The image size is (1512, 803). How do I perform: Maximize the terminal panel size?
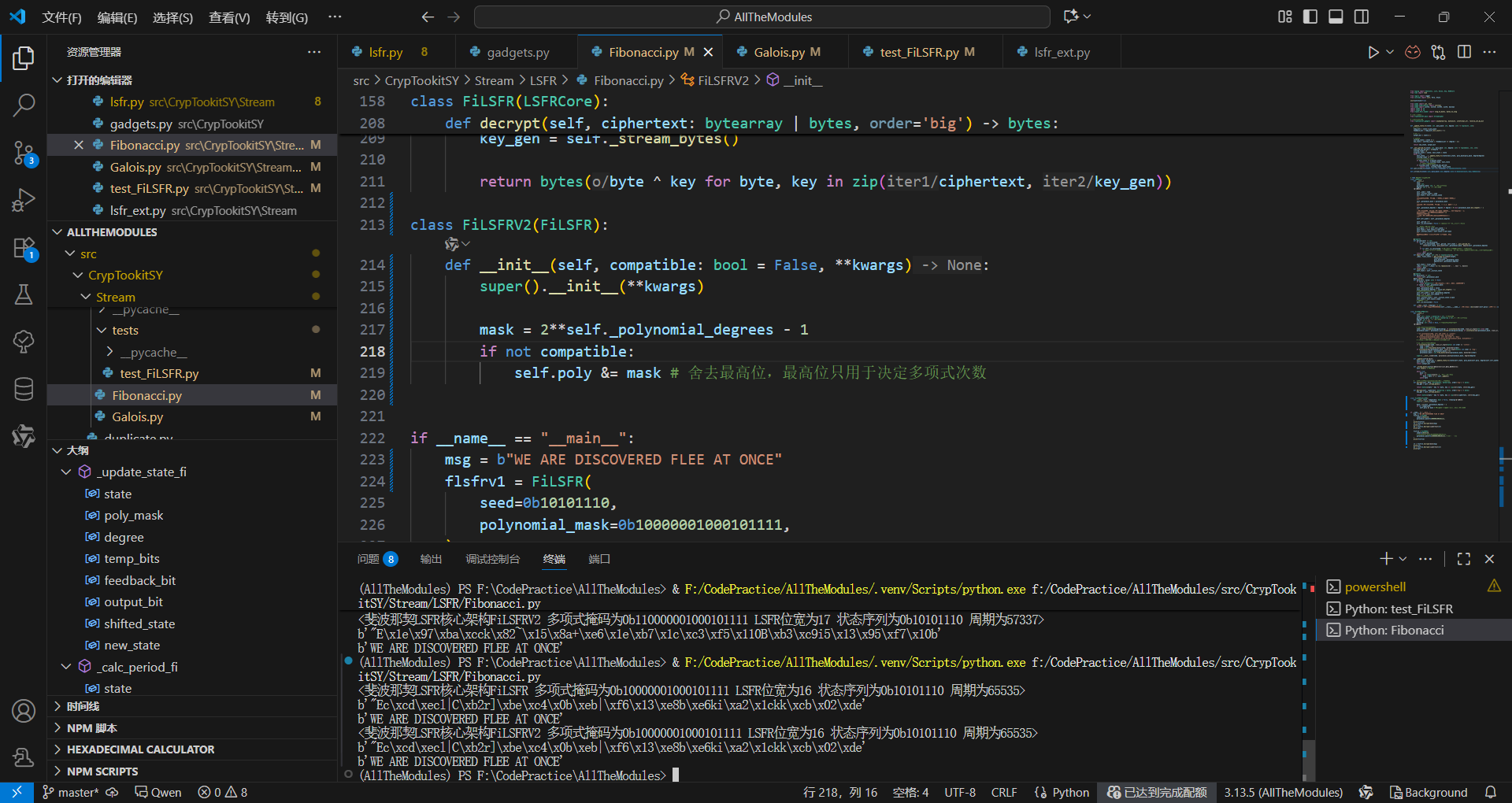coord(1464,559)
